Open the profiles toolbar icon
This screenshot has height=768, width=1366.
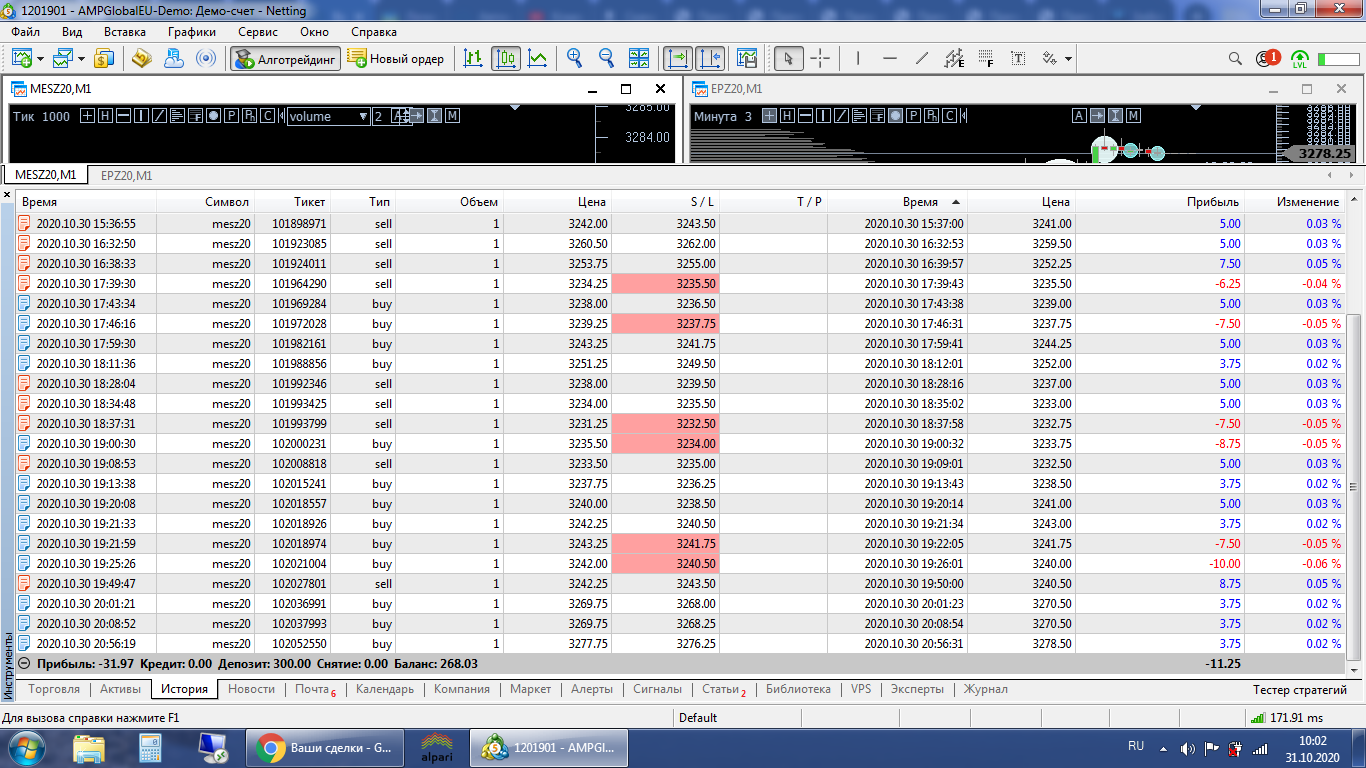click(64, 58)
